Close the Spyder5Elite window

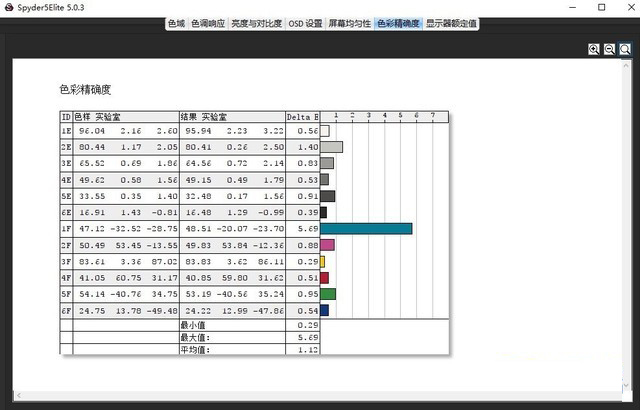pyautogui.click(x=630, y=7)
